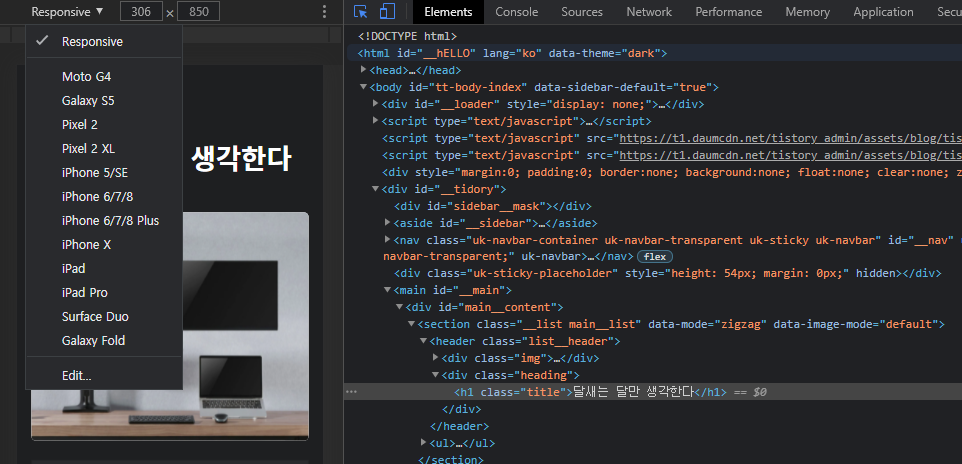Expand the __loader div node

pos(375,104)
